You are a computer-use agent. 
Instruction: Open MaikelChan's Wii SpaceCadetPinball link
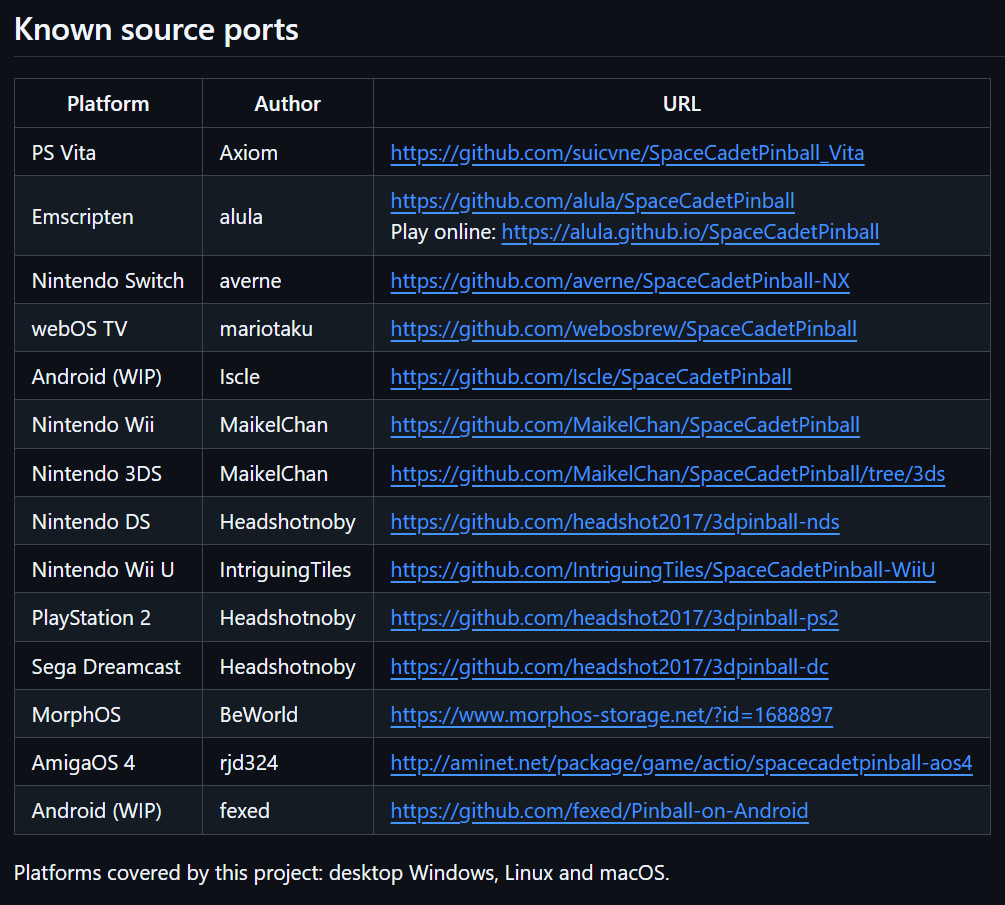point(625,425)
